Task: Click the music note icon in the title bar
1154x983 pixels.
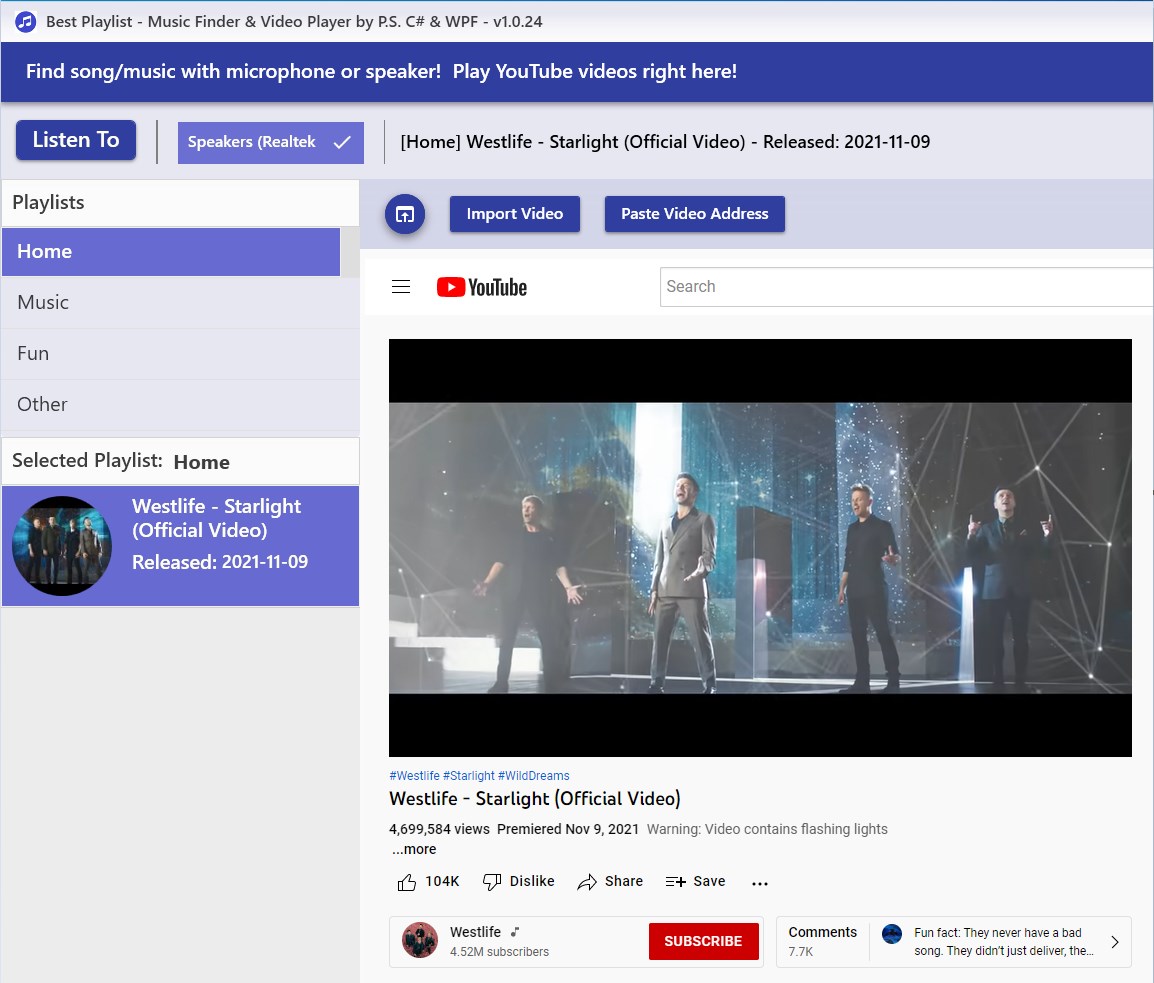Action: click(25, 21)
